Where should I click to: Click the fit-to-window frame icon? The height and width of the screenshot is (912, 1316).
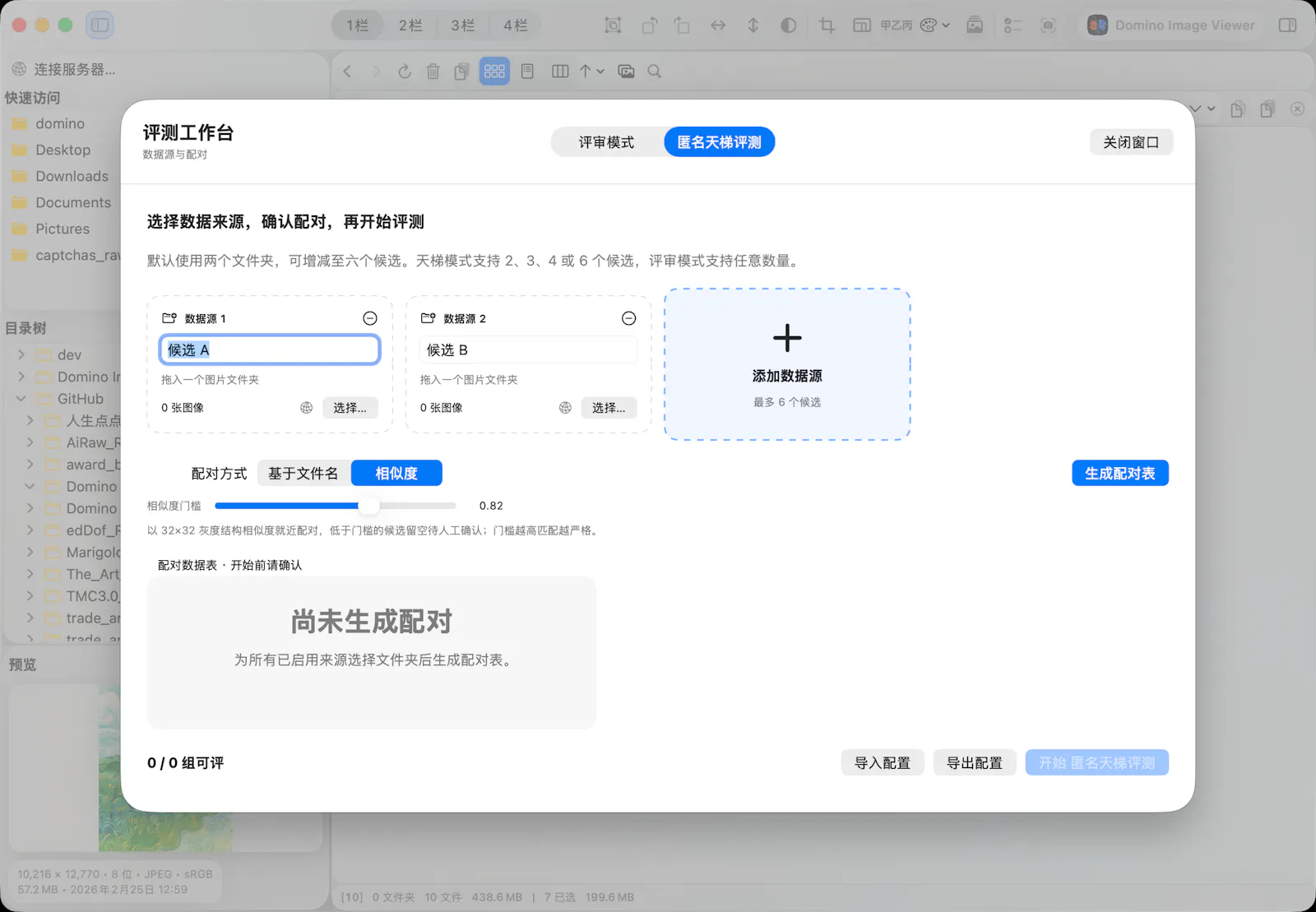point(613,25)
